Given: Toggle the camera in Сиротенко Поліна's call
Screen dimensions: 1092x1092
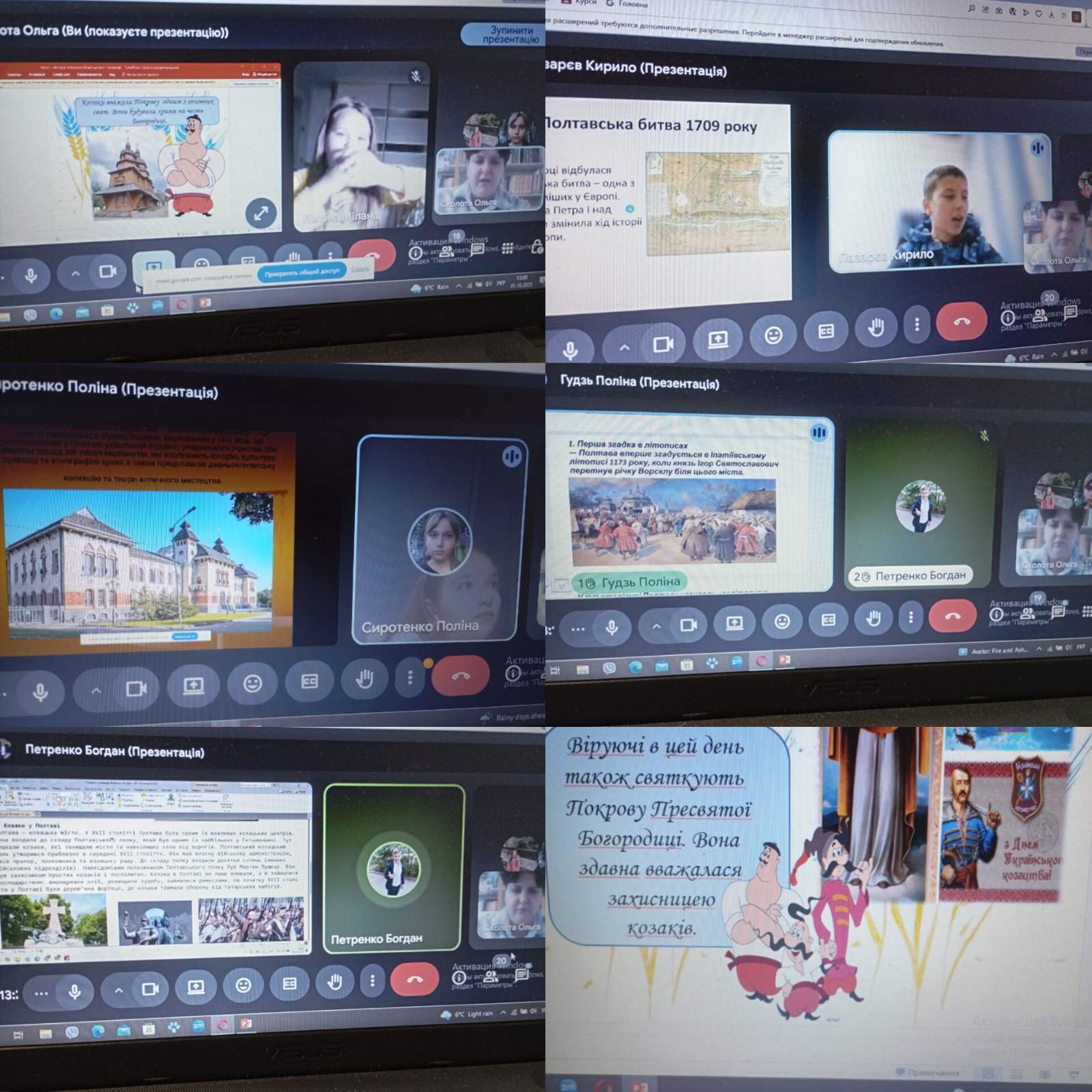Looking at the screenshot, I should click(136, 689).
